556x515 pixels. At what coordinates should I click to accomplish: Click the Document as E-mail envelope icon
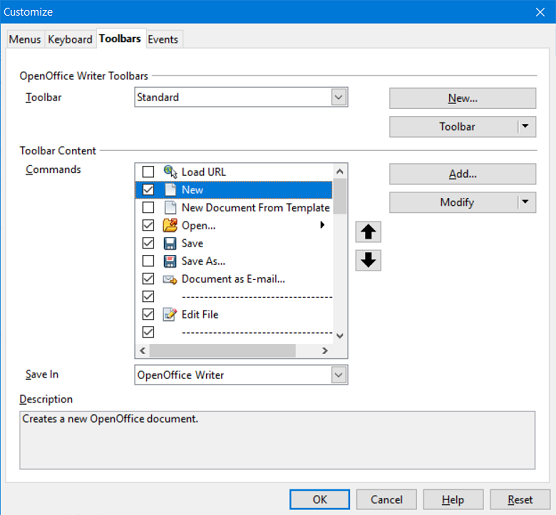pos(170,279)
